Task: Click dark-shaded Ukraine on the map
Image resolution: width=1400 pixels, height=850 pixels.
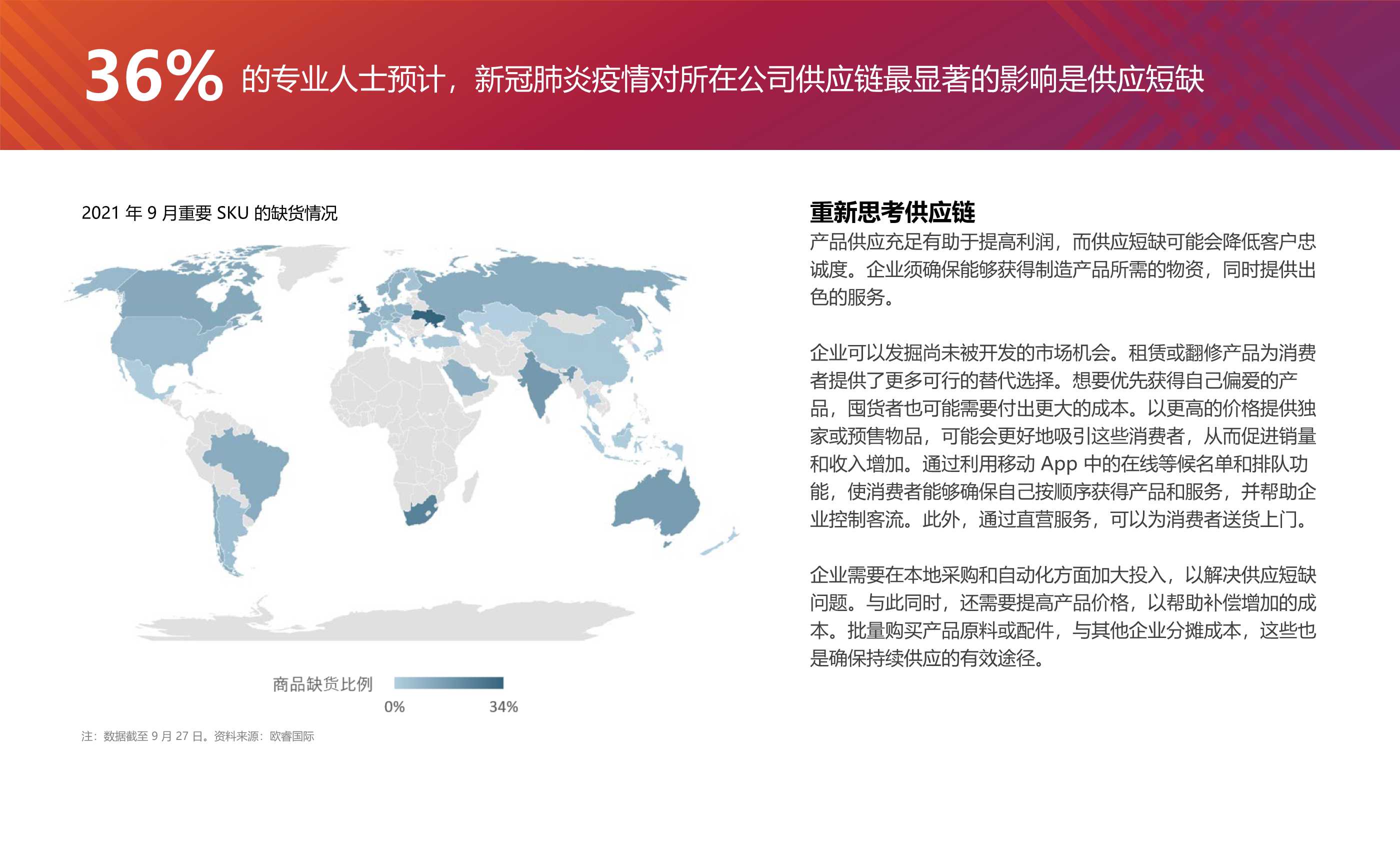Action: click(429, 316)
